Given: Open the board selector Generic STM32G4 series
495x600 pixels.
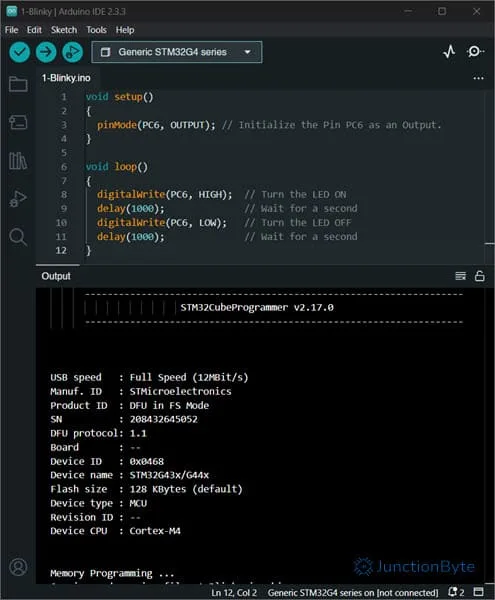Looking at the screenshot, I should pos(177,52).
